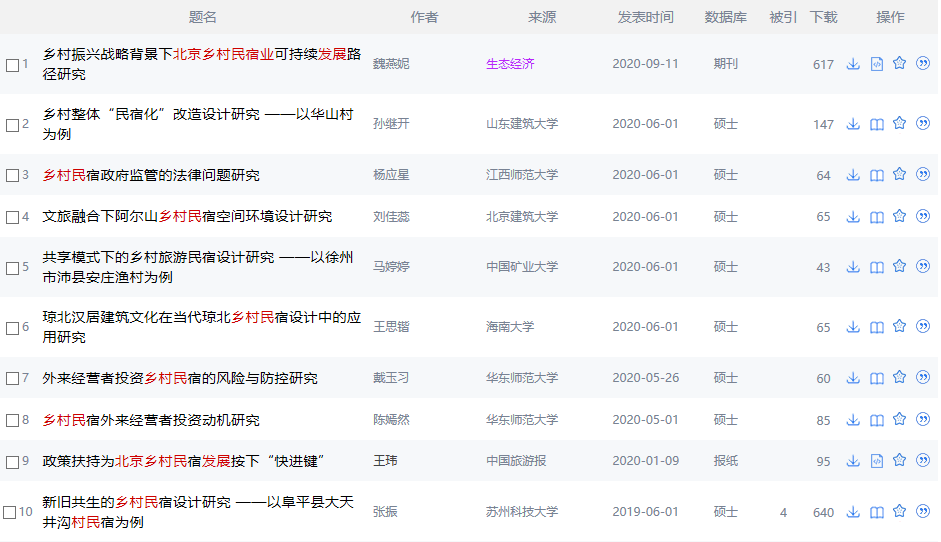Sort results by 被引 column header
941x542 pixels.
[x=783, y=17]
